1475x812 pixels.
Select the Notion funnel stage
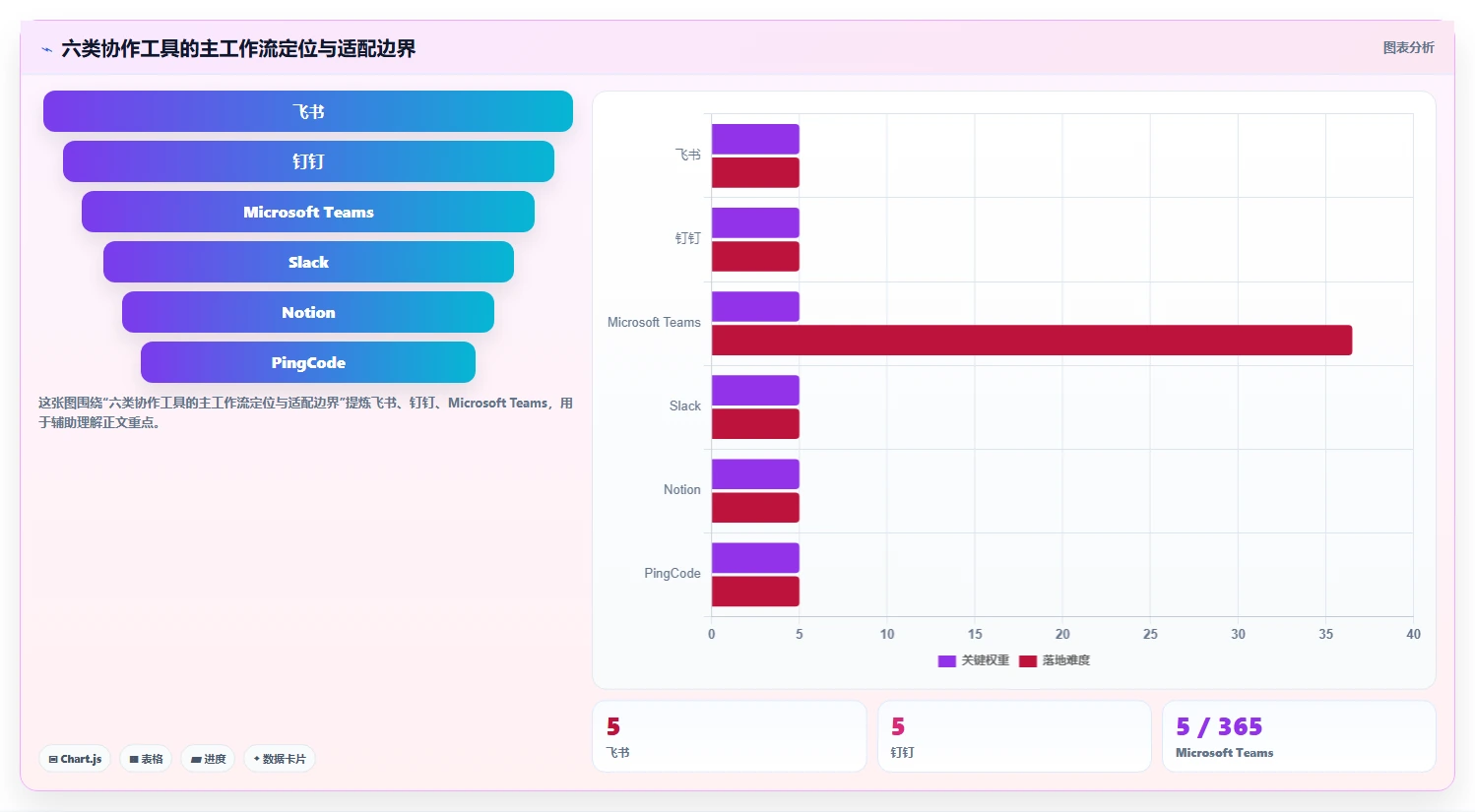coord(308,312)
